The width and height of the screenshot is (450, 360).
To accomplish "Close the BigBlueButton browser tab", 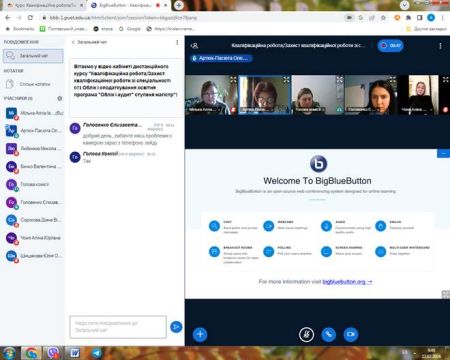I will (x=165, y=5).
